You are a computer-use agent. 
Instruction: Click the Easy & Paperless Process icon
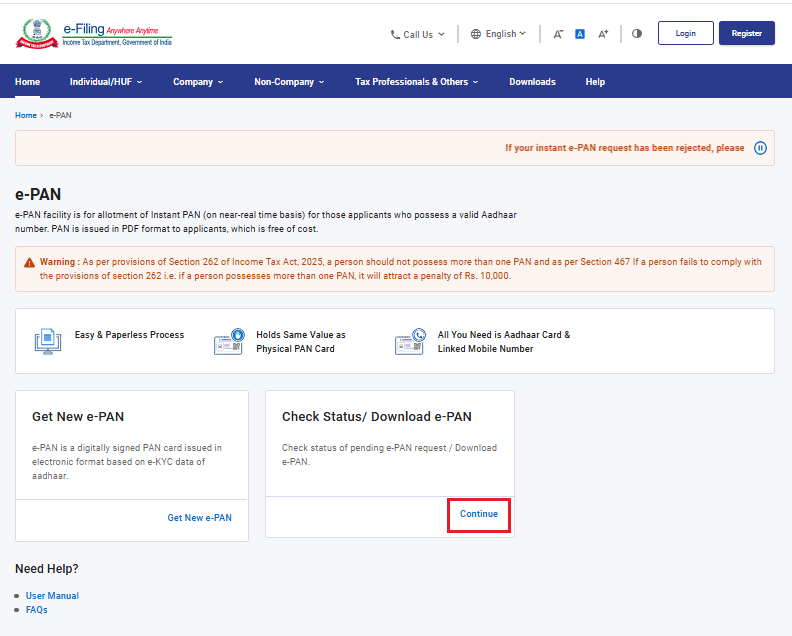[48, 341]
